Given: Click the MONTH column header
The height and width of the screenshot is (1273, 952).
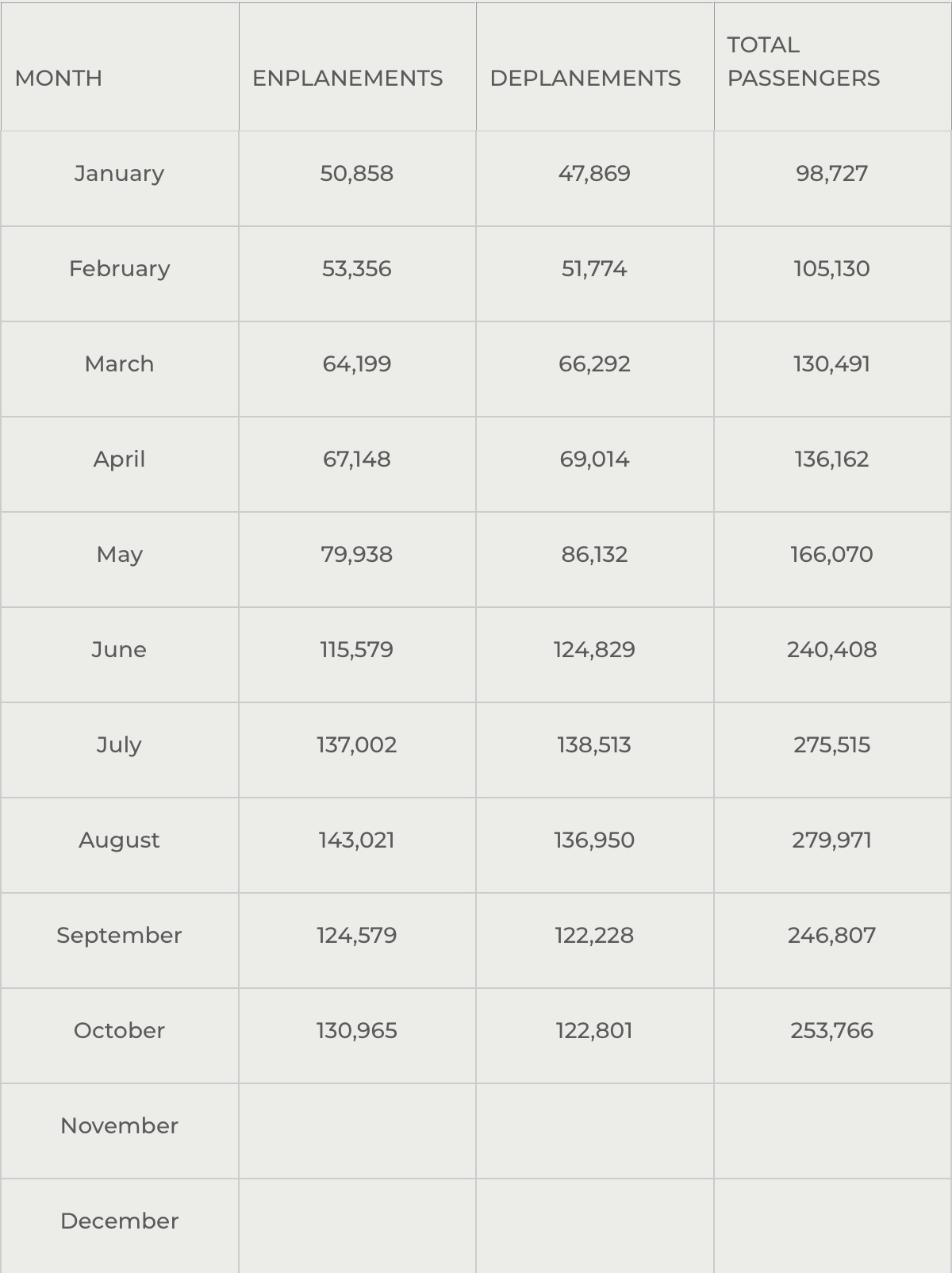Looking at the screenshot, I should (x=59, y=78).
